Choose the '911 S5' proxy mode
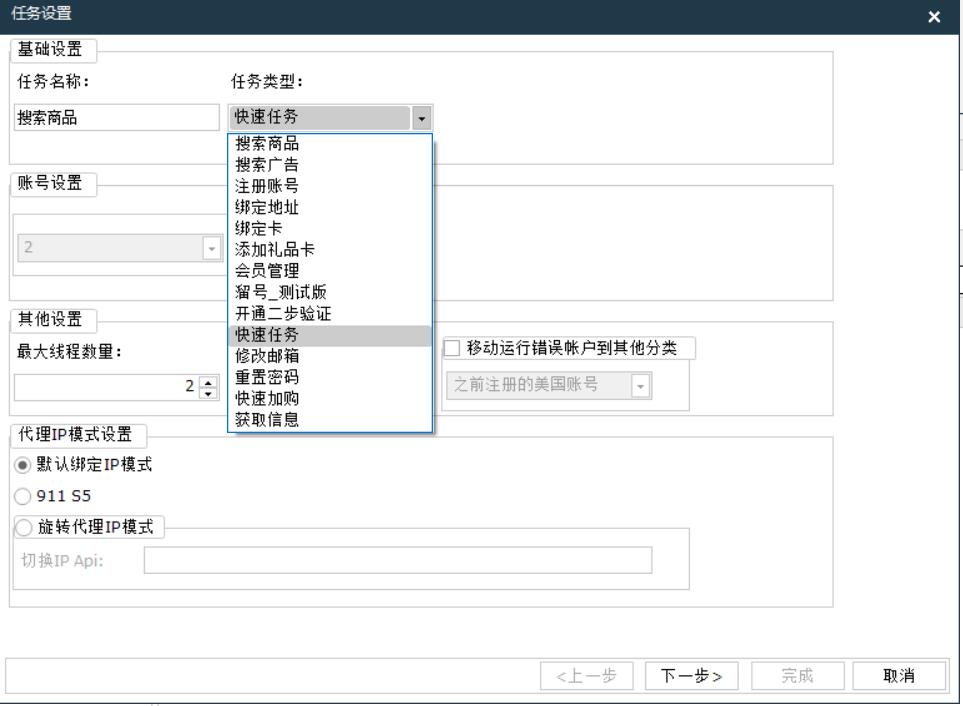The height and width of the screenshot is (706, 963). 21,496
